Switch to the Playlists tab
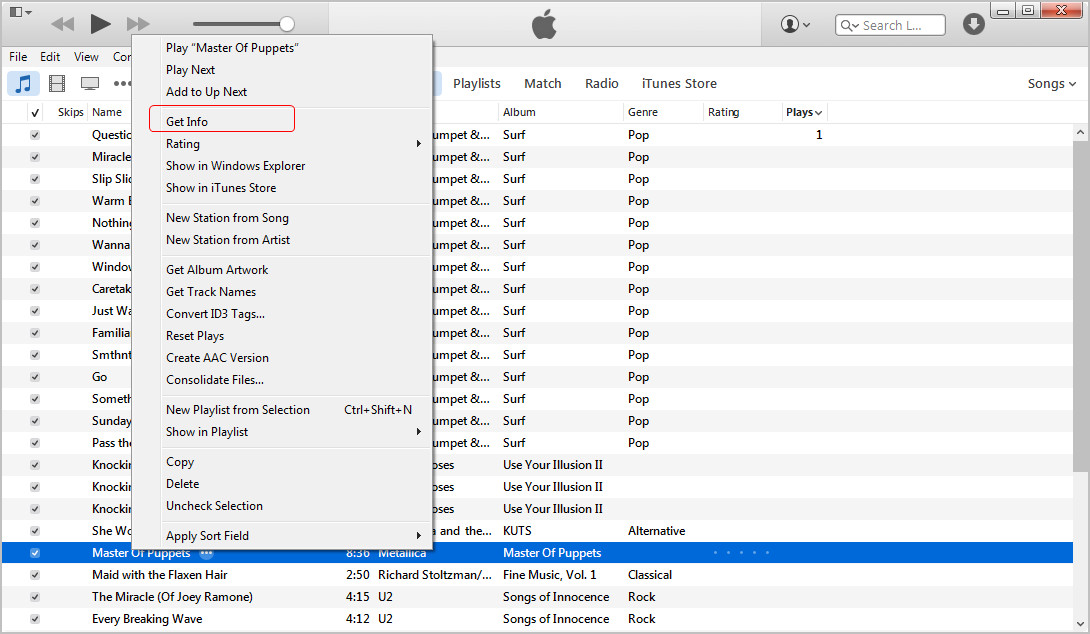The height and width of the screenshot is (634, 1090). pos(477,83)
